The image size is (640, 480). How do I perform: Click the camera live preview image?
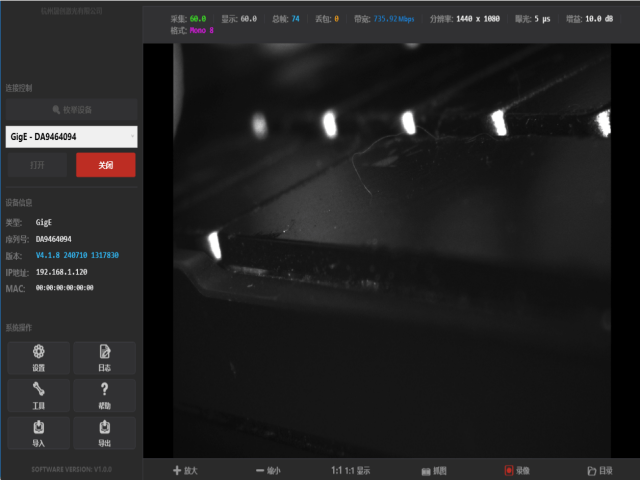pos(390,250)
